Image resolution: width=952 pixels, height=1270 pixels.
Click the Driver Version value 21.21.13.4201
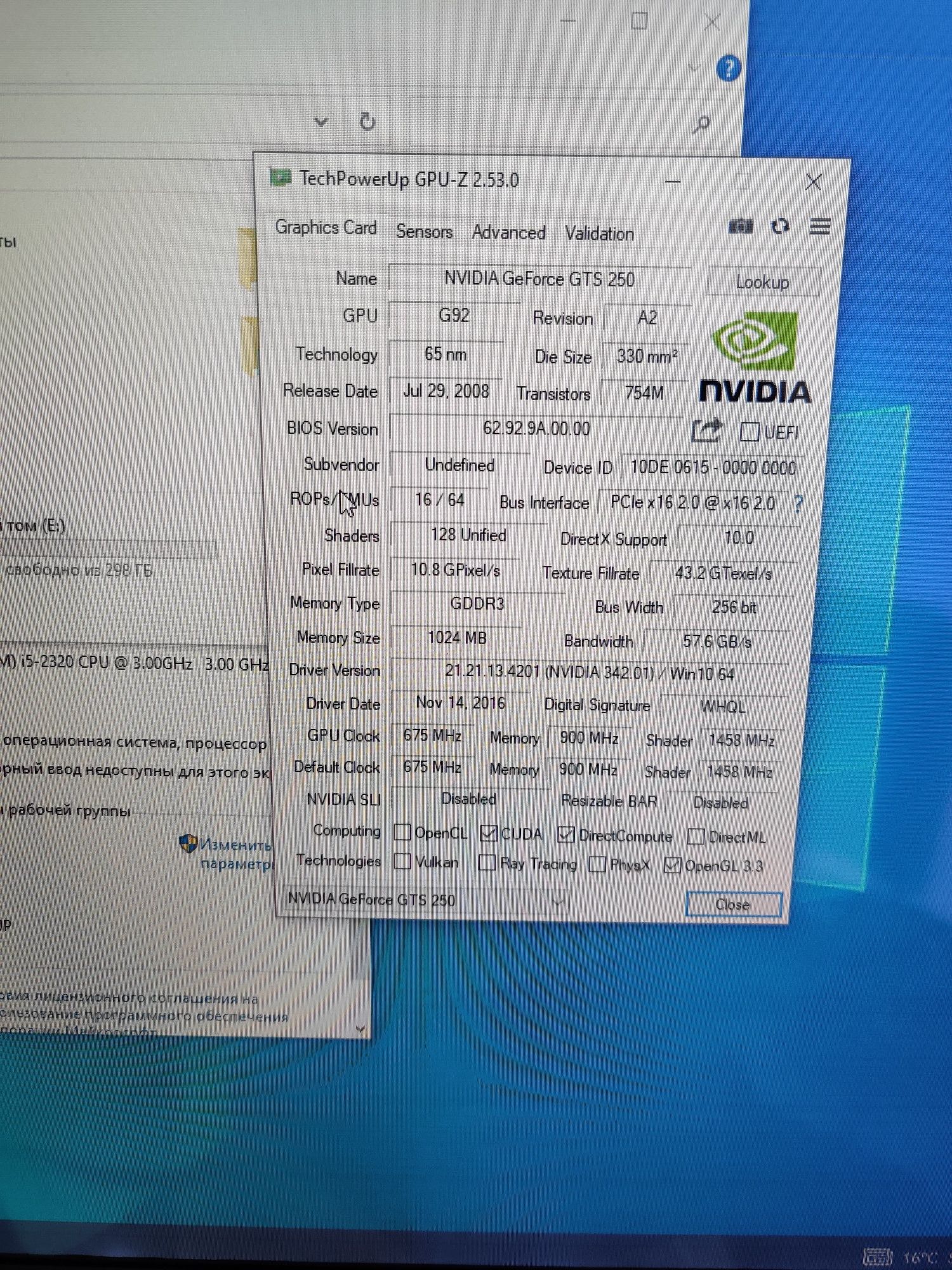pos(590,672)
